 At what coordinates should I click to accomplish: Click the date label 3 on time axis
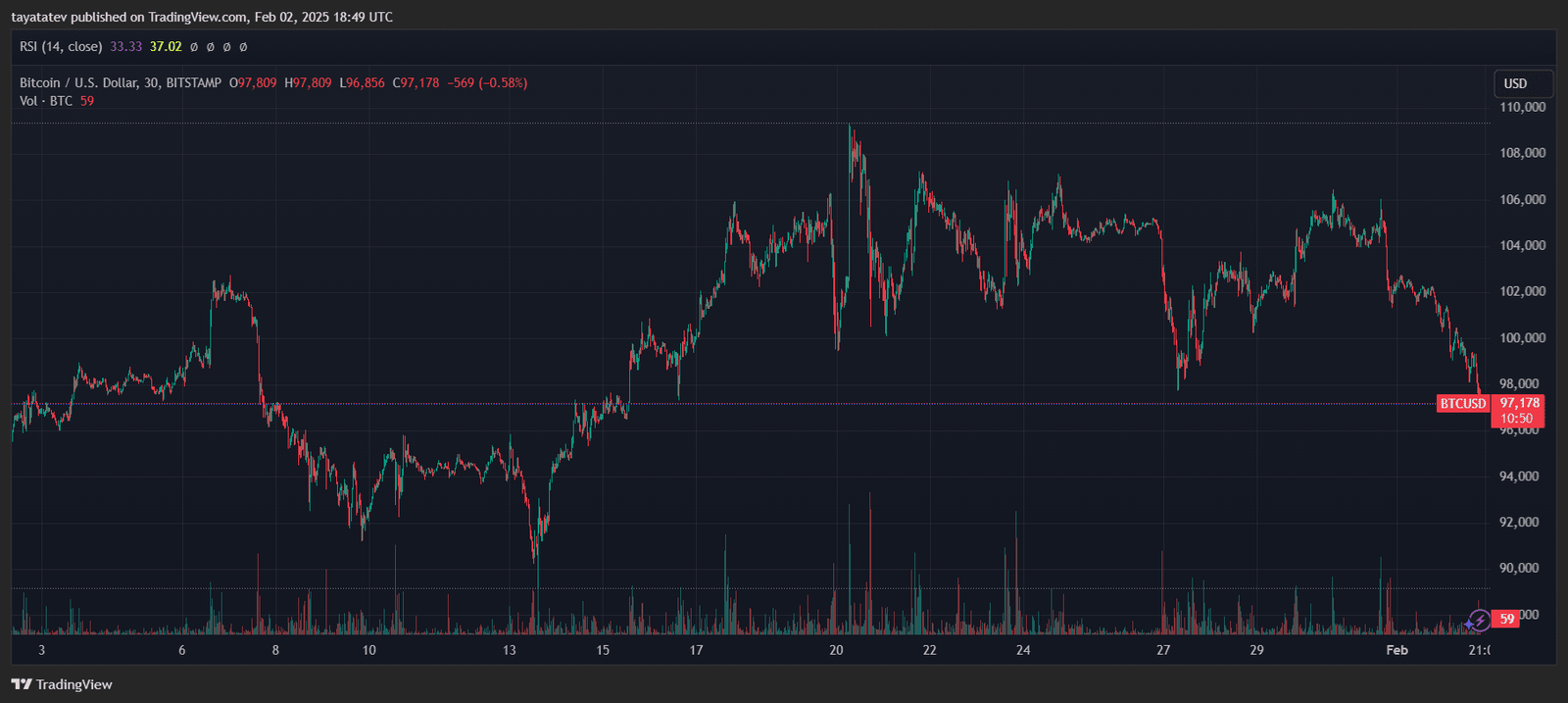41,650
